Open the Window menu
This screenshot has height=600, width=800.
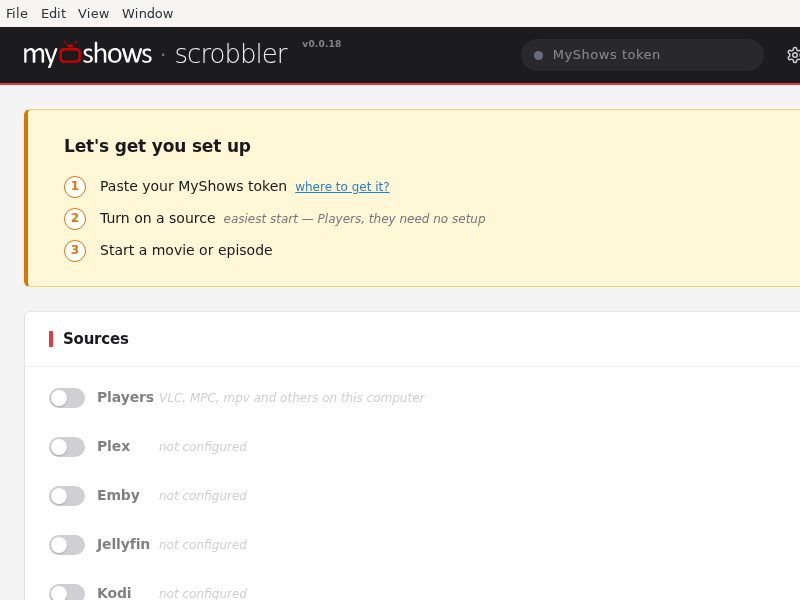click(x=147, y=13)
